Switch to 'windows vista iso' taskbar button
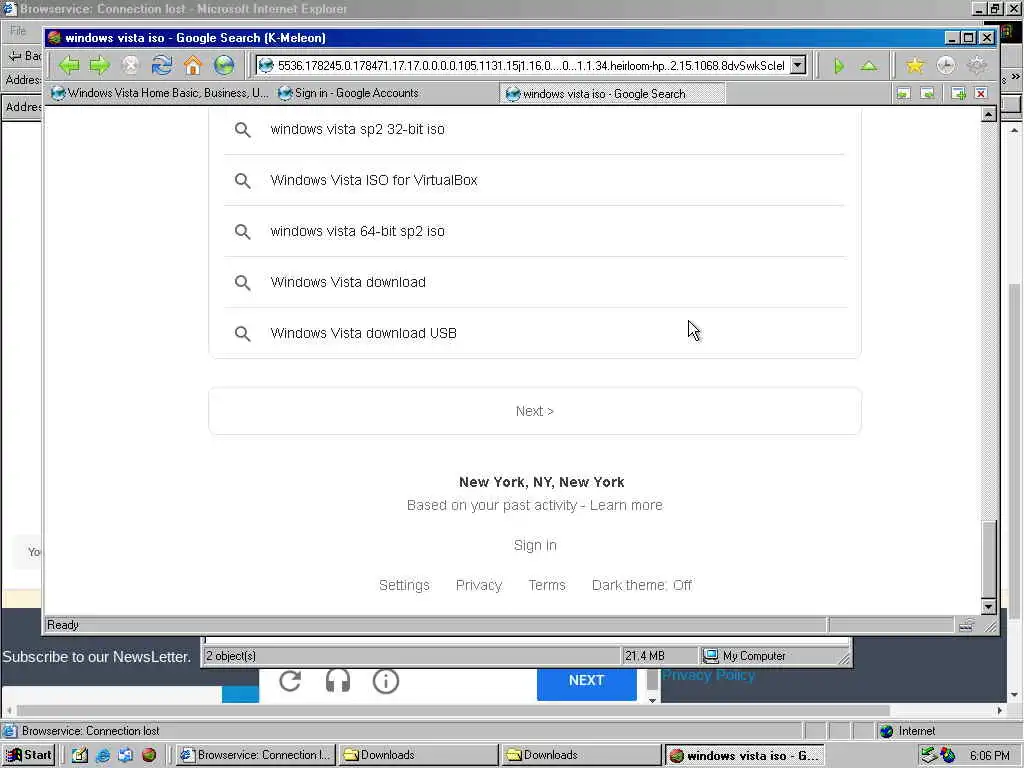The width and height of the screenshot is (1024, 768). 744,756
